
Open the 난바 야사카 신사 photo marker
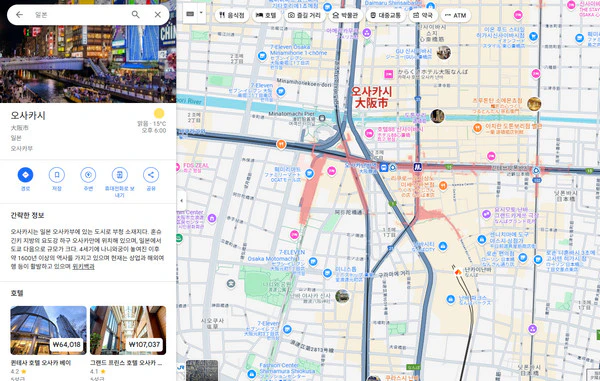342,296
